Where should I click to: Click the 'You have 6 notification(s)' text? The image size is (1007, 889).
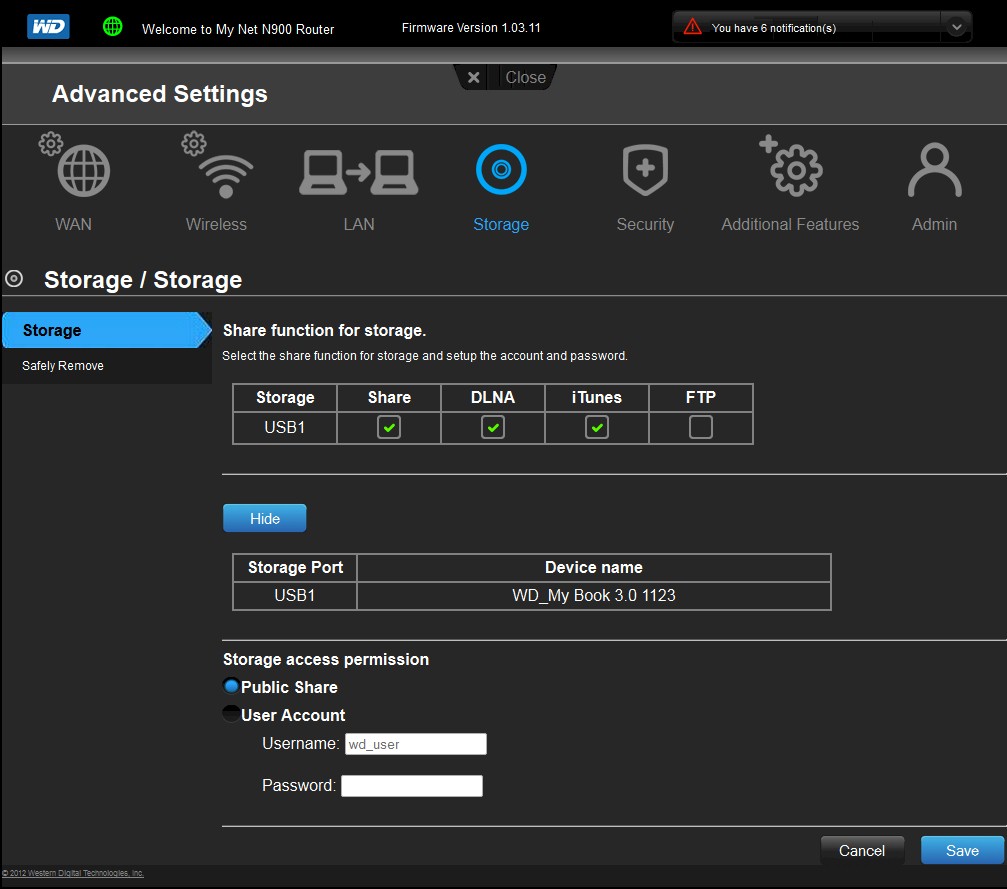[x=773, y=28]
